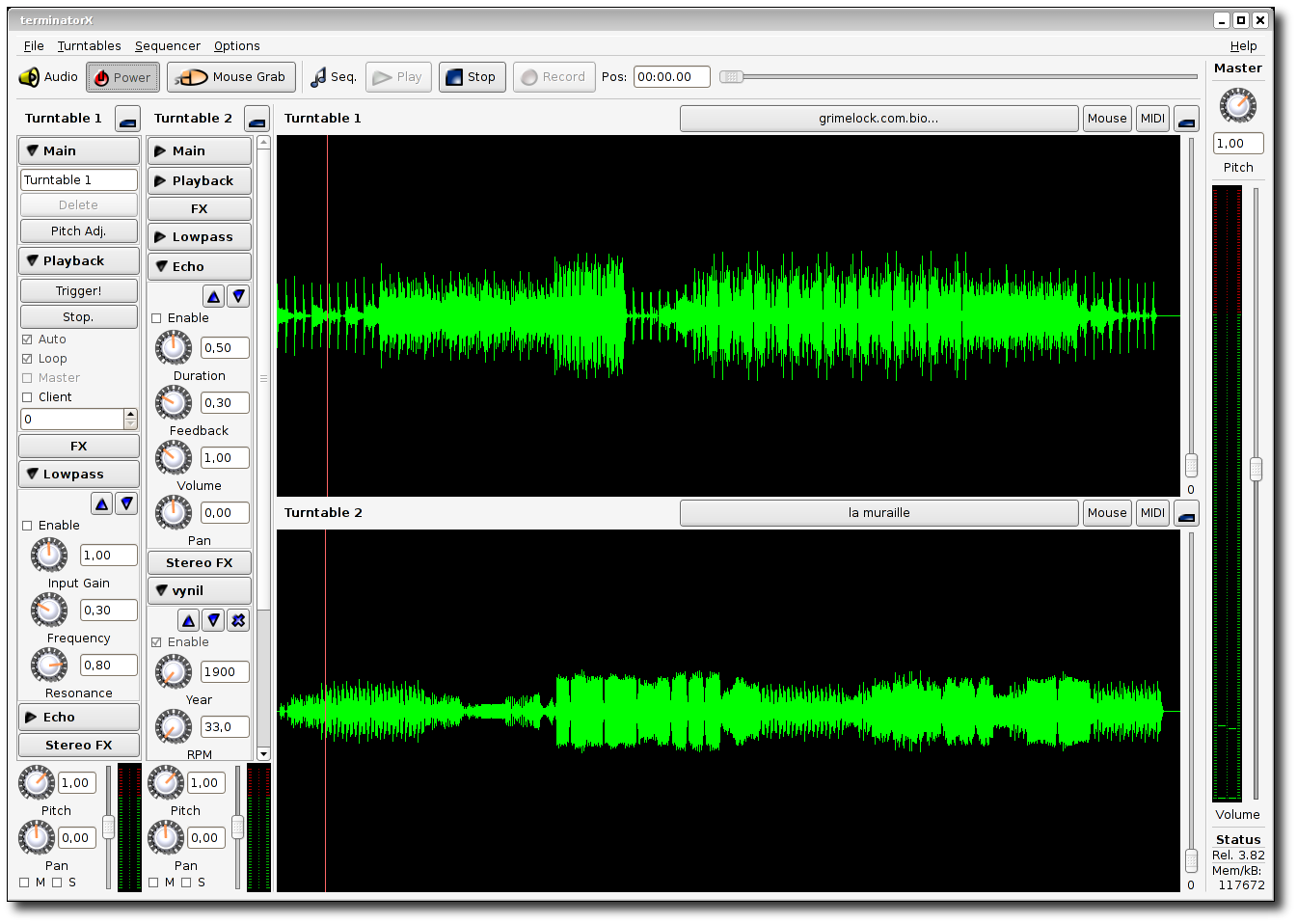This screenshot has height=924, width=1297.
Task: Remove the vynil effect plugin
Action: (x=238, y=620)
